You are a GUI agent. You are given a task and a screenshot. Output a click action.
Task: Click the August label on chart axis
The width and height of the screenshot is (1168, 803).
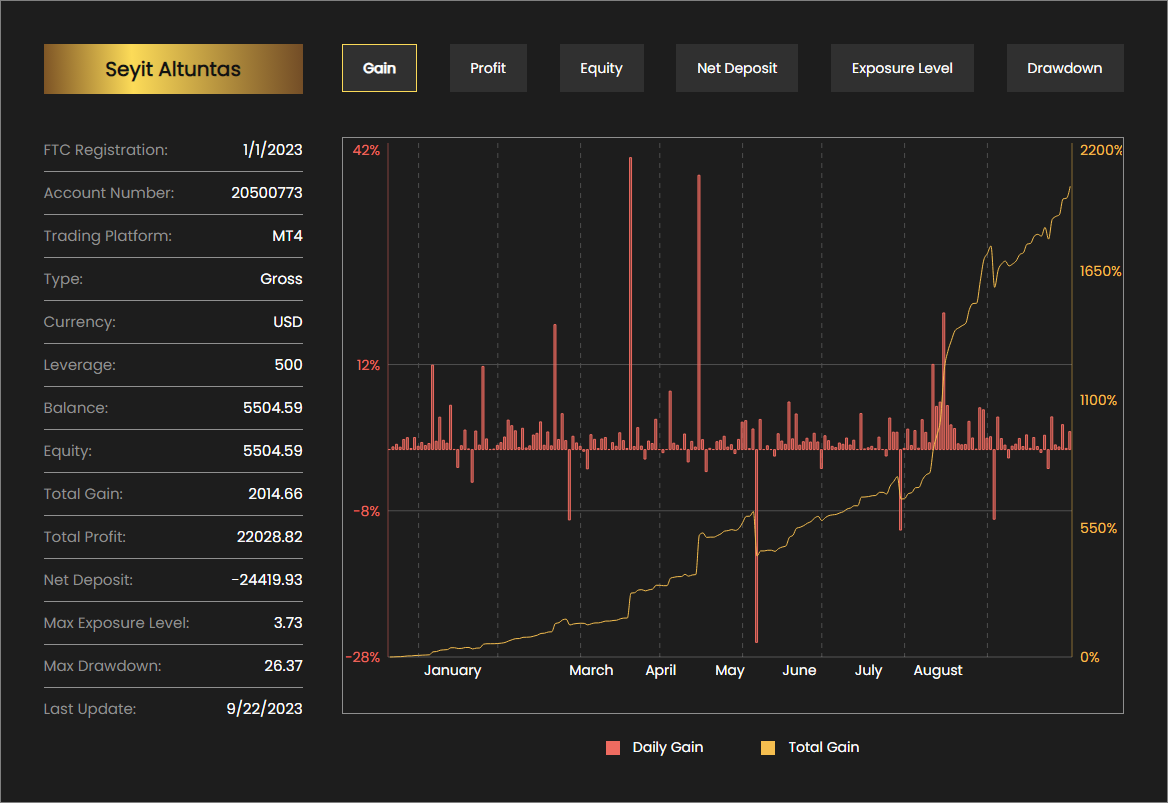click(x=938, y=670)
